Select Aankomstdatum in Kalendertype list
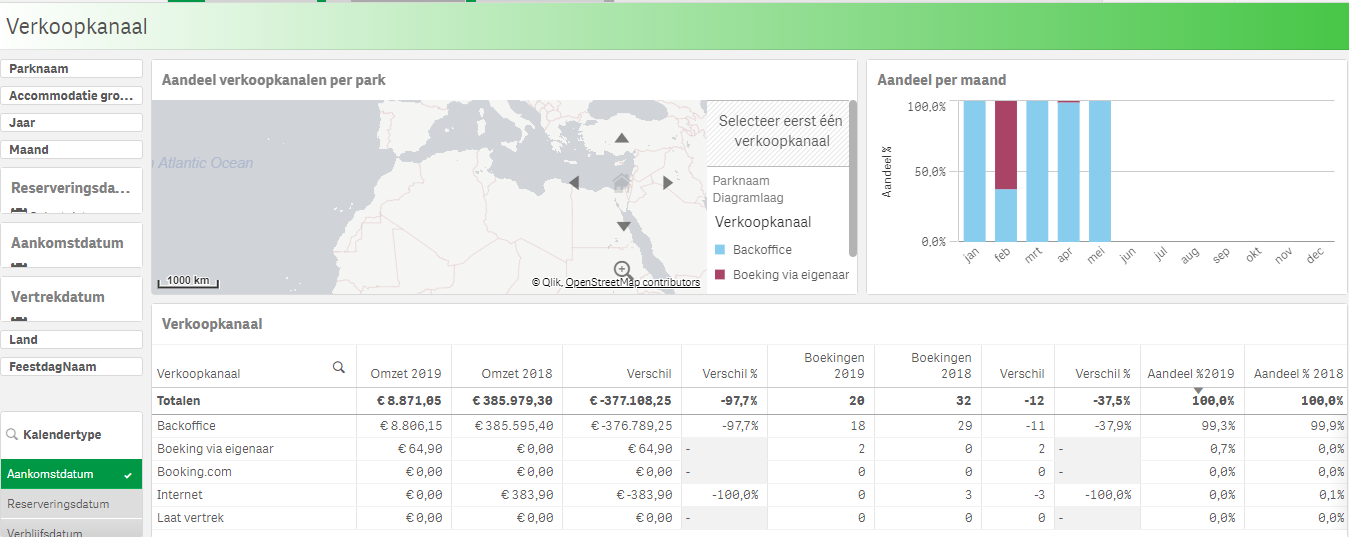The height and width of the screenshot is (537, 1349). [x=71, y=474]
